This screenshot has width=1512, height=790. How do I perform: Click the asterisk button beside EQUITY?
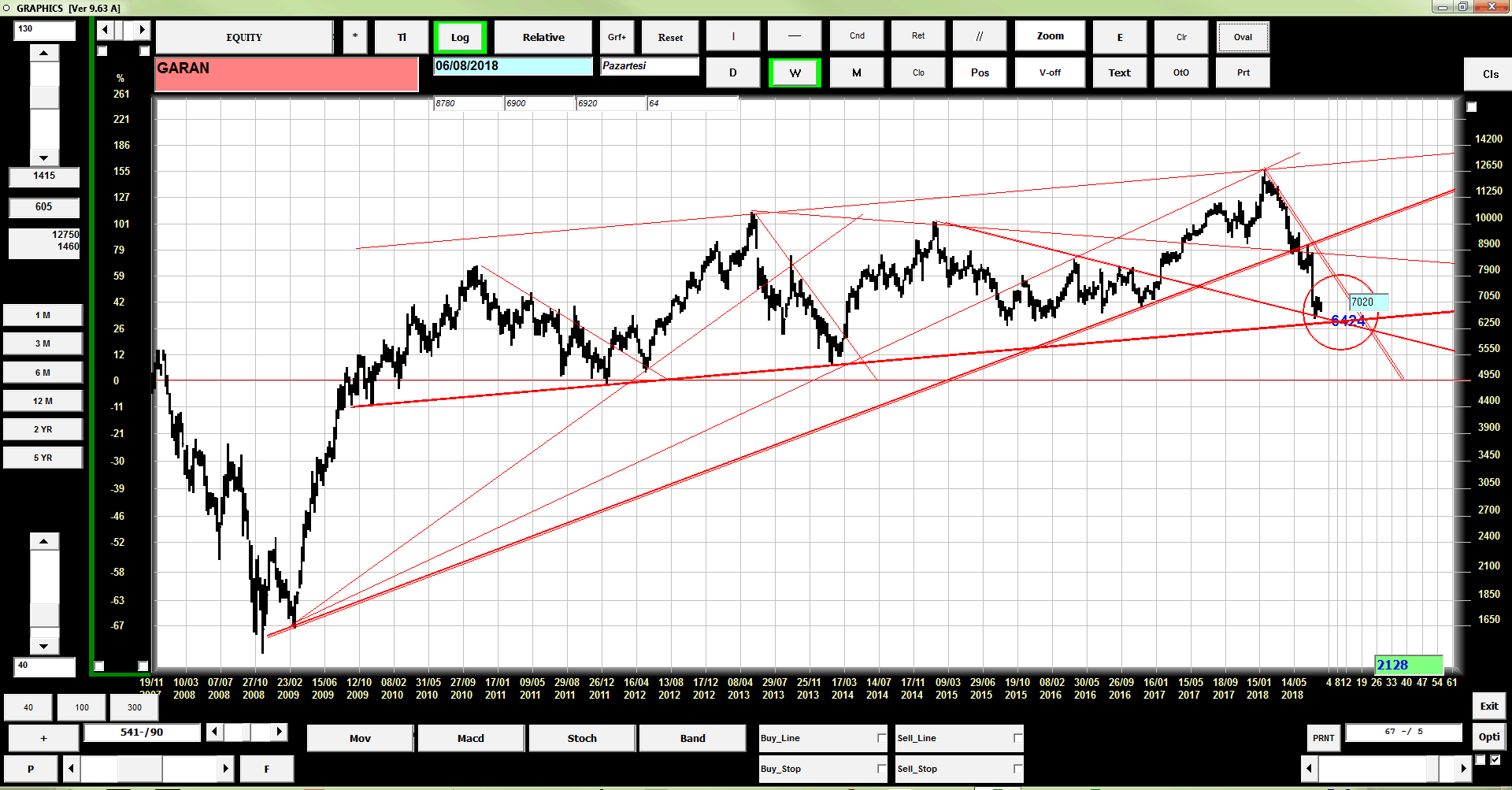coord(355,37)
